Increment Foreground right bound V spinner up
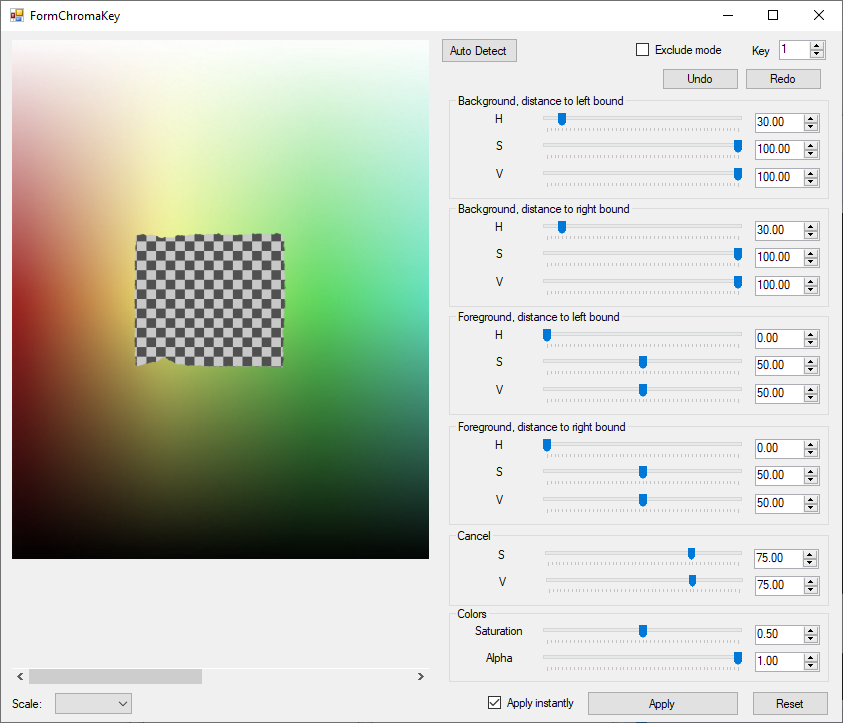Screen dimensions: 843x723 pos(811,500)
